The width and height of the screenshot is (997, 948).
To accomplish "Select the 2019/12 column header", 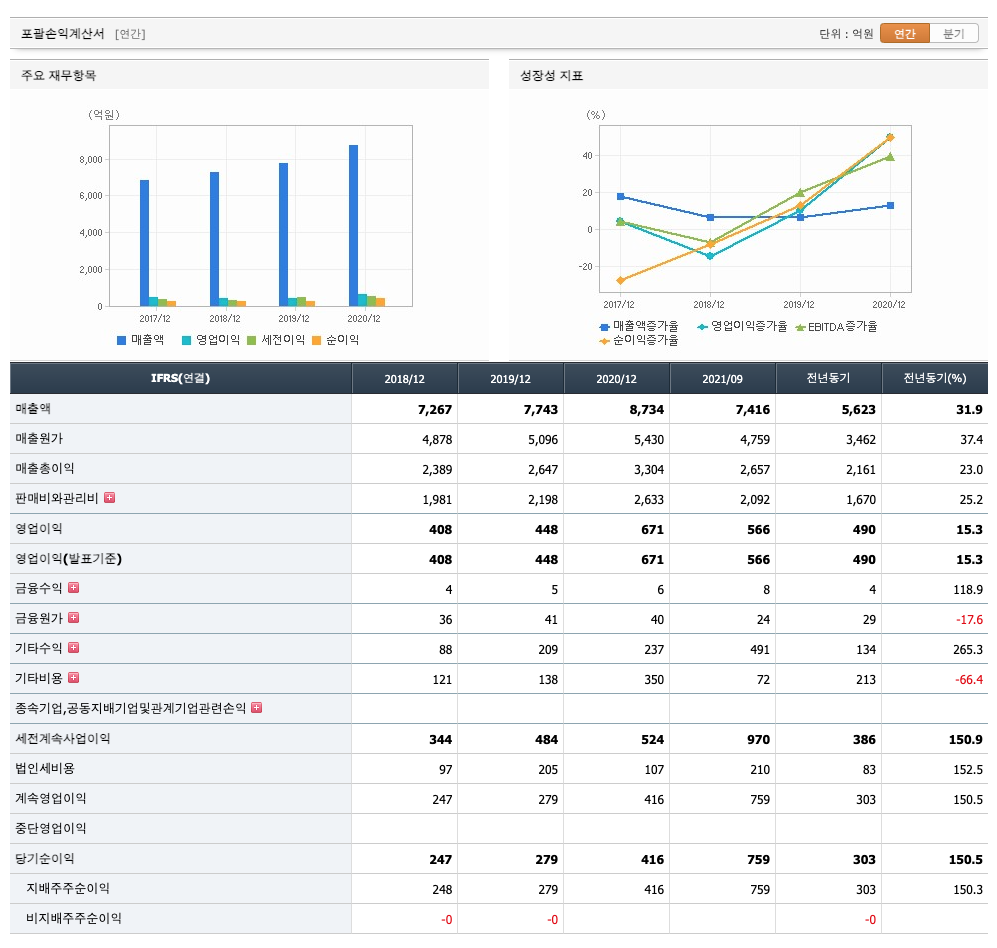I will tap(511, 378).
